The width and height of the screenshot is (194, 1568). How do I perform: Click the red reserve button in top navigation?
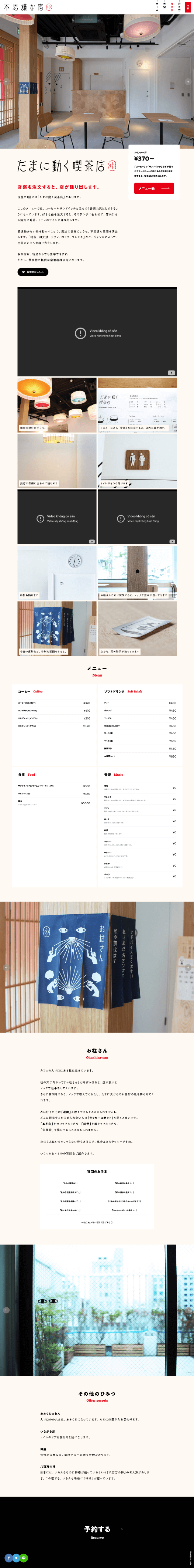(188, 7)
